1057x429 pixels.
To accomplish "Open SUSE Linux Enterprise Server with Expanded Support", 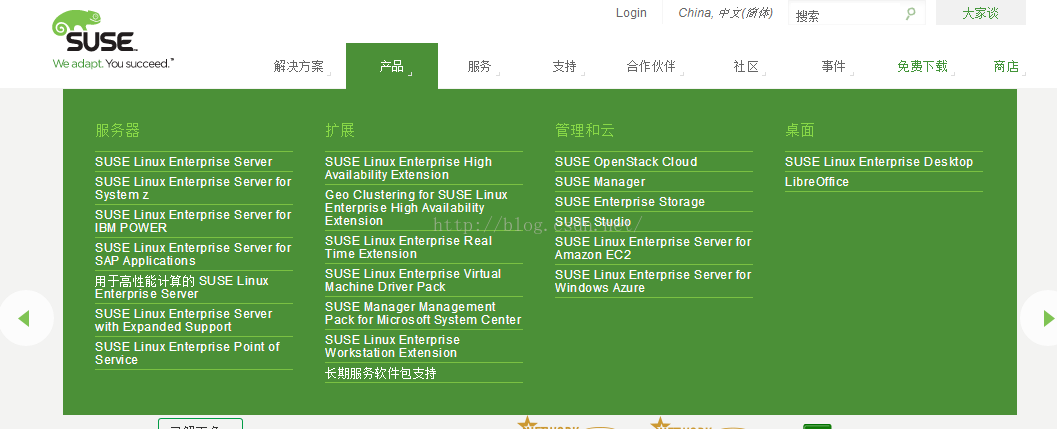I will 183,320.
